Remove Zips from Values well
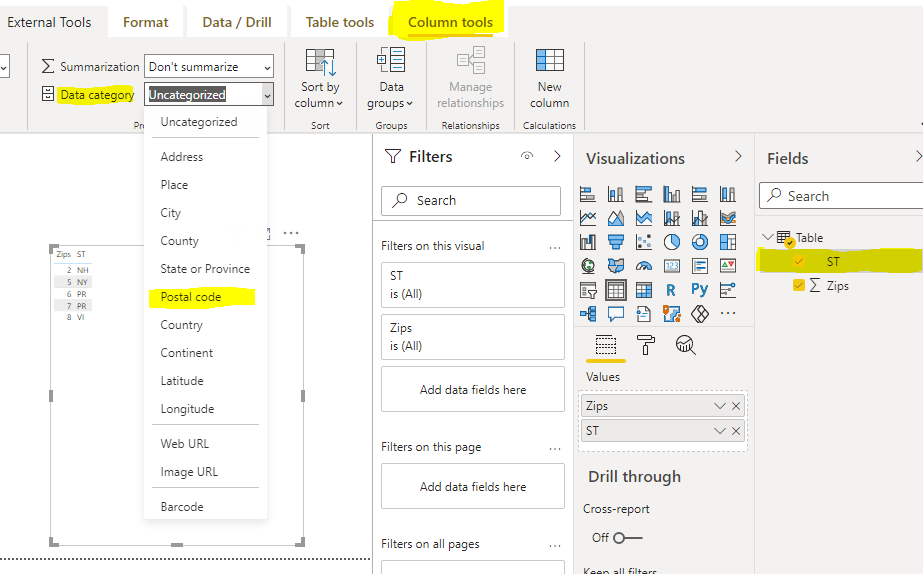The width and height of the screenshot is (923, 574). pyautogui.click(x=736, y=406)
